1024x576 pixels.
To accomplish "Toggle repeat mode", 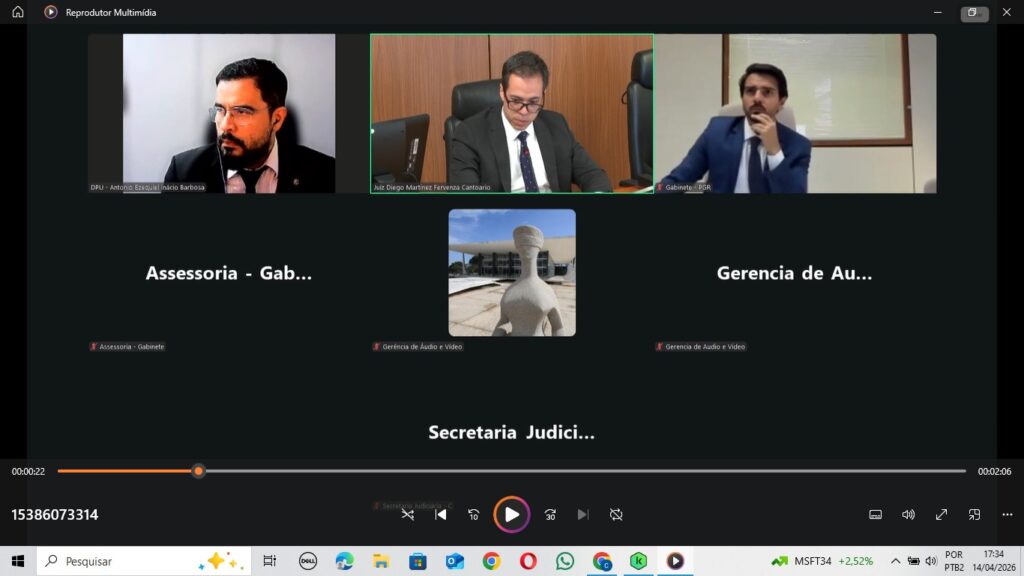I will (x=616, y=514).
